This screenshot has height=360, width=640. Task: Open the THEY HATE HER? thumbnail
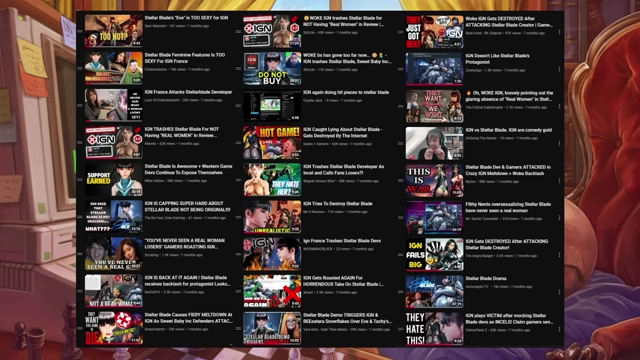(272, 180)
